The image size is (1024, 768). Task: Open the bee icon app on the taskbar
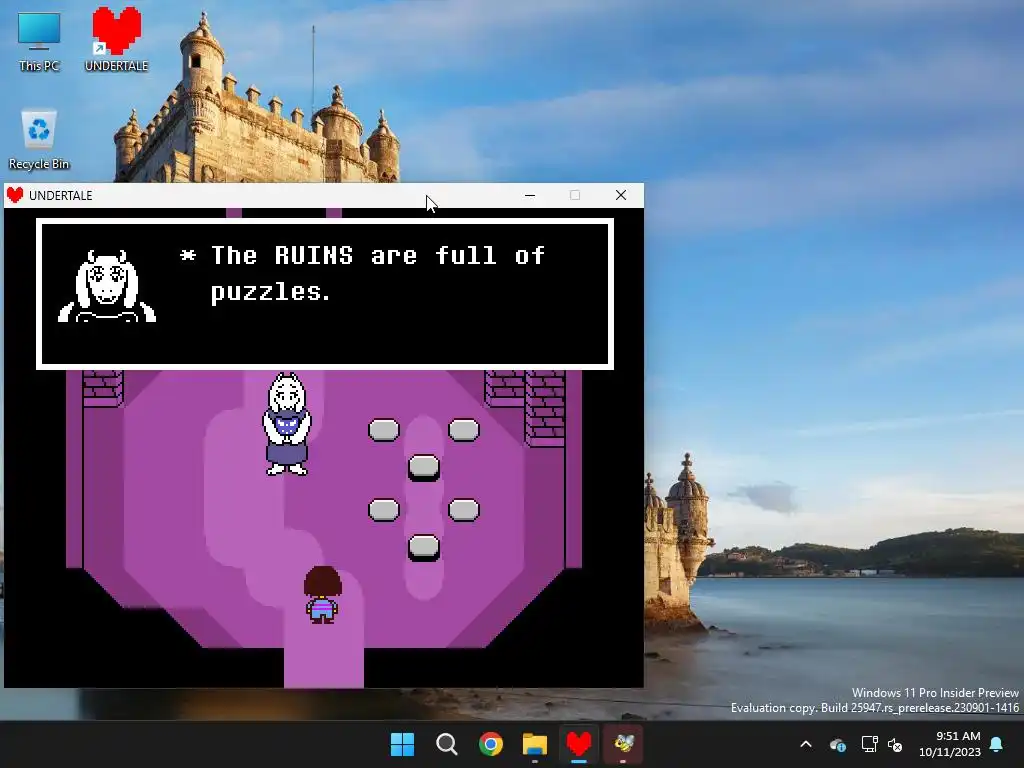[x=623, y=744]
